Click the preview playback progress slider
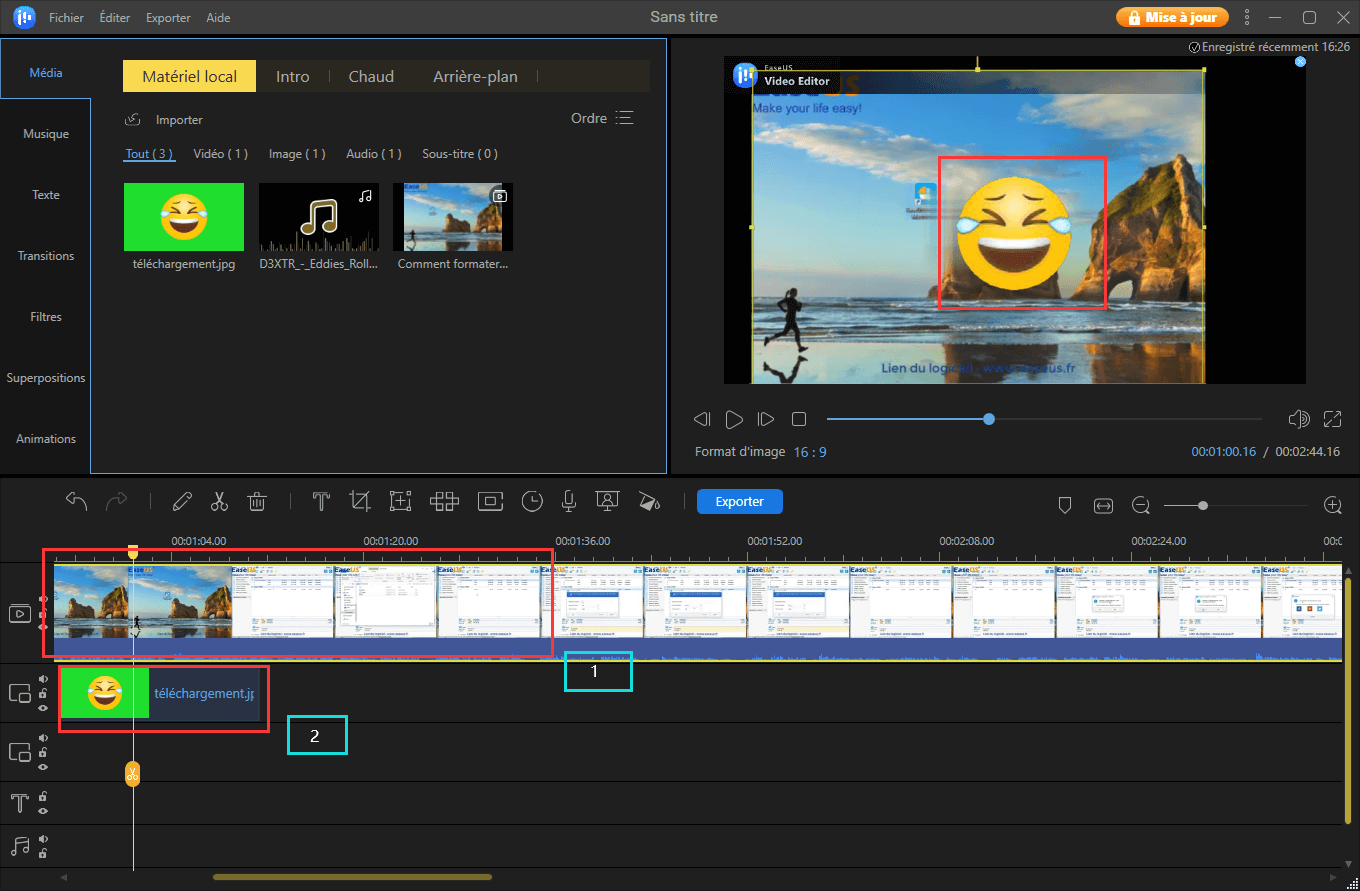Viewport: 1360px width, 891px height. click(1043, 419)
